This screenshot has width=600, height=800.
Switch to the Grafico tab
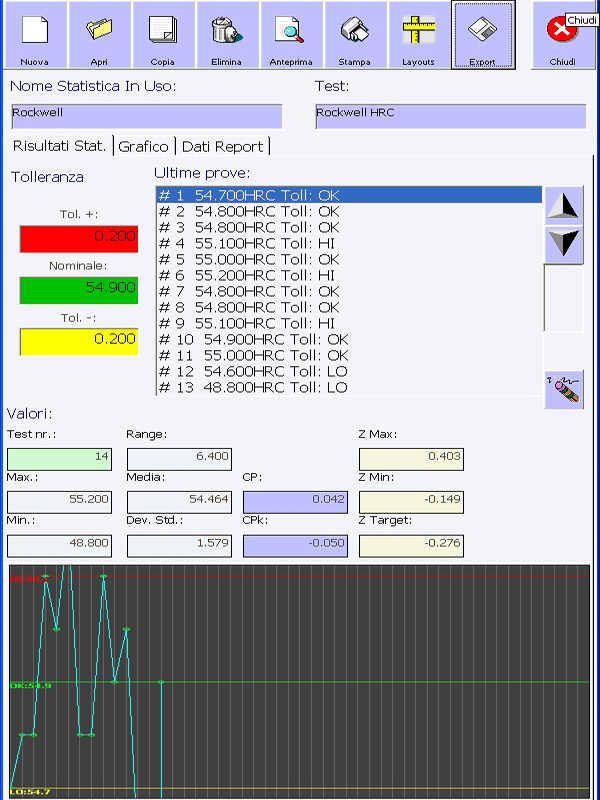pyautogui.click(x=143, y=146)
